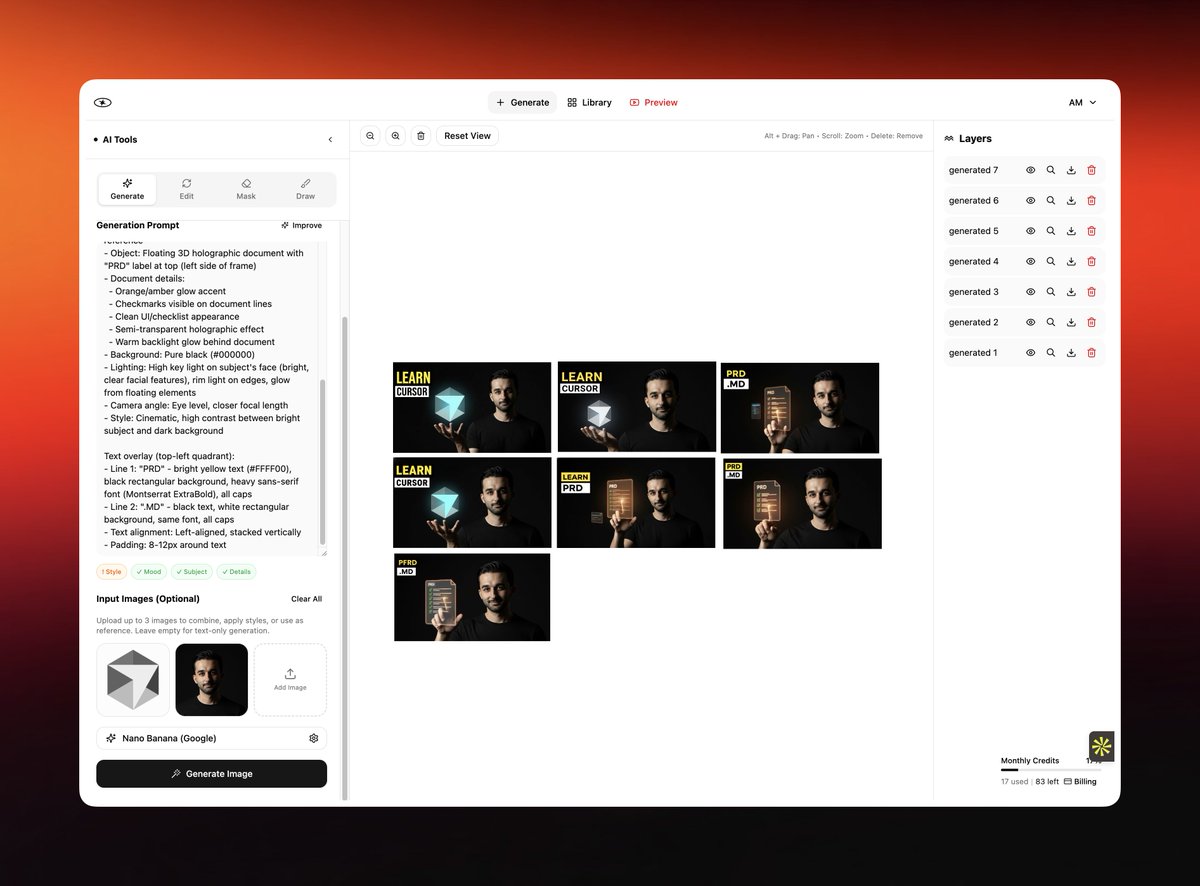Click Clear All for input images
This screenshot has width=1200, height=886.
(306, 598)
